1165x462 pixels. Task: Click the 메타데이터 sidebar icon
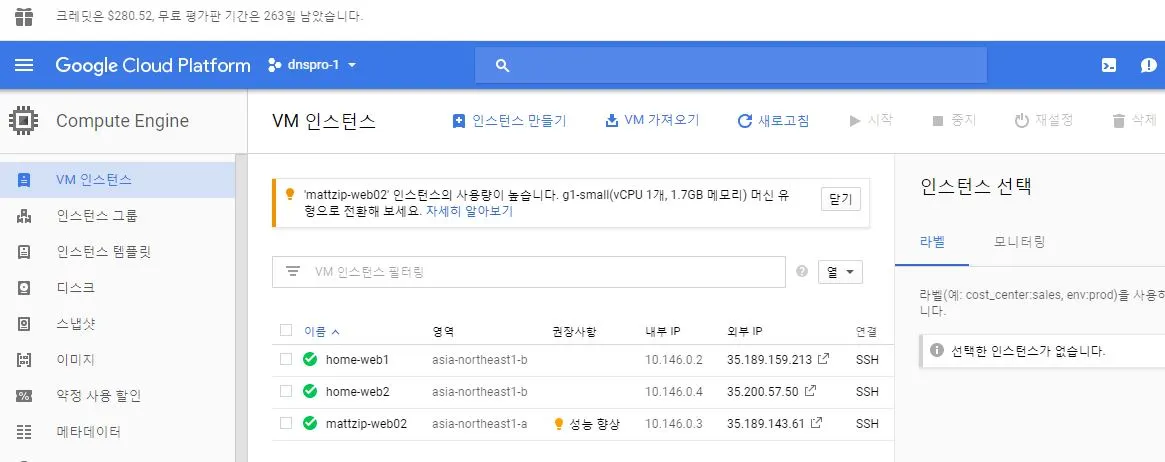pyautogui.click(x=24, y=432)
